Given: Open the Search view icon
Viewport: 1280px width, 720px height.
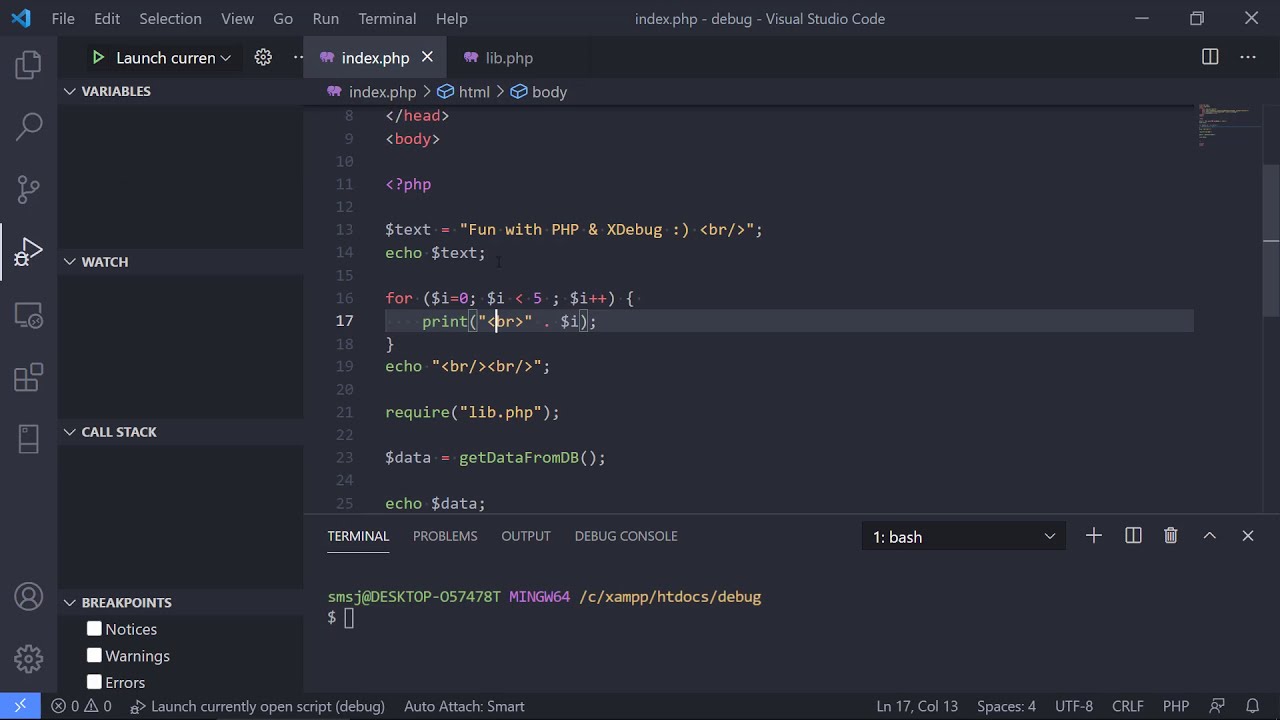Looking at the screenshot, I should pos(29,126).
